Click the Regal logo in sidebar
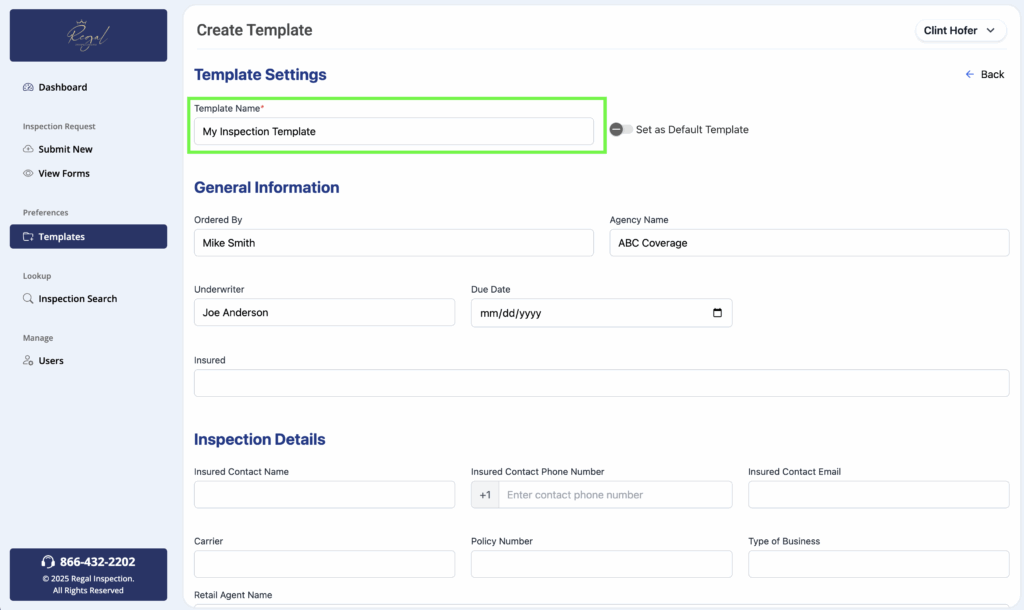 click(x=88, y=36)
